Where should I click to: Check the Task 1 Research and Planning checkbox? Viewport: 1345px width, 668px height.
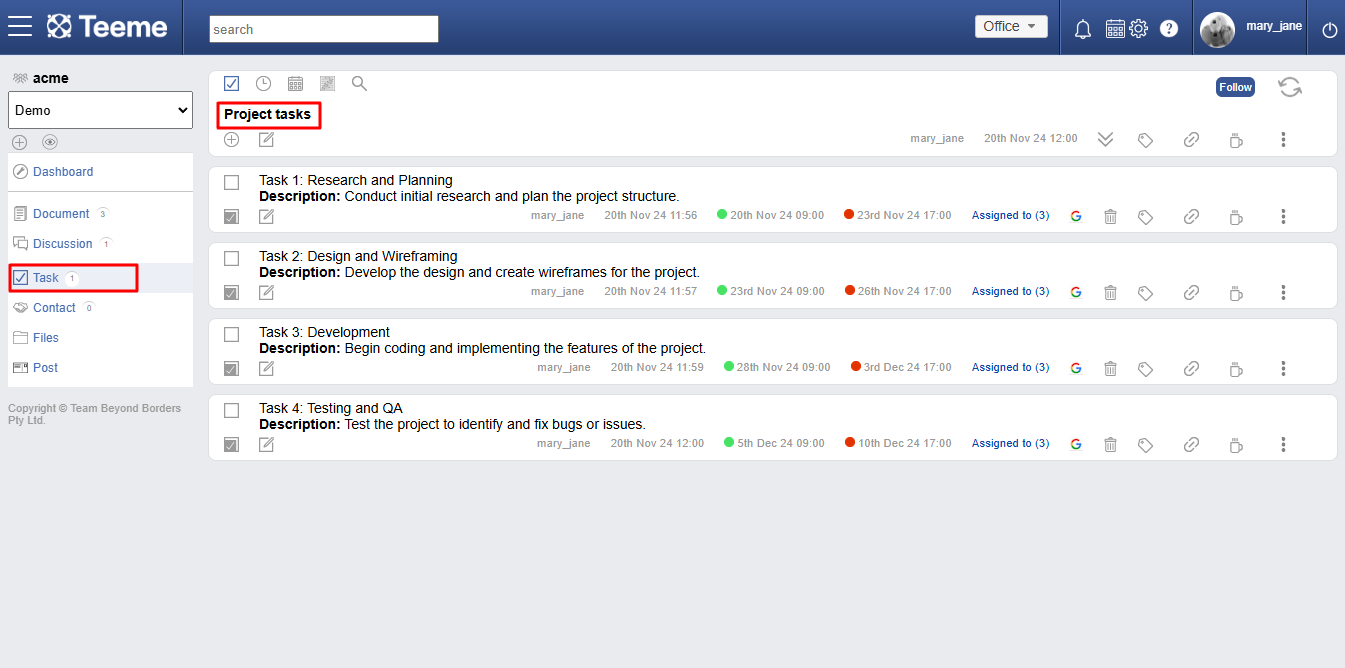[x=231, y=182]
